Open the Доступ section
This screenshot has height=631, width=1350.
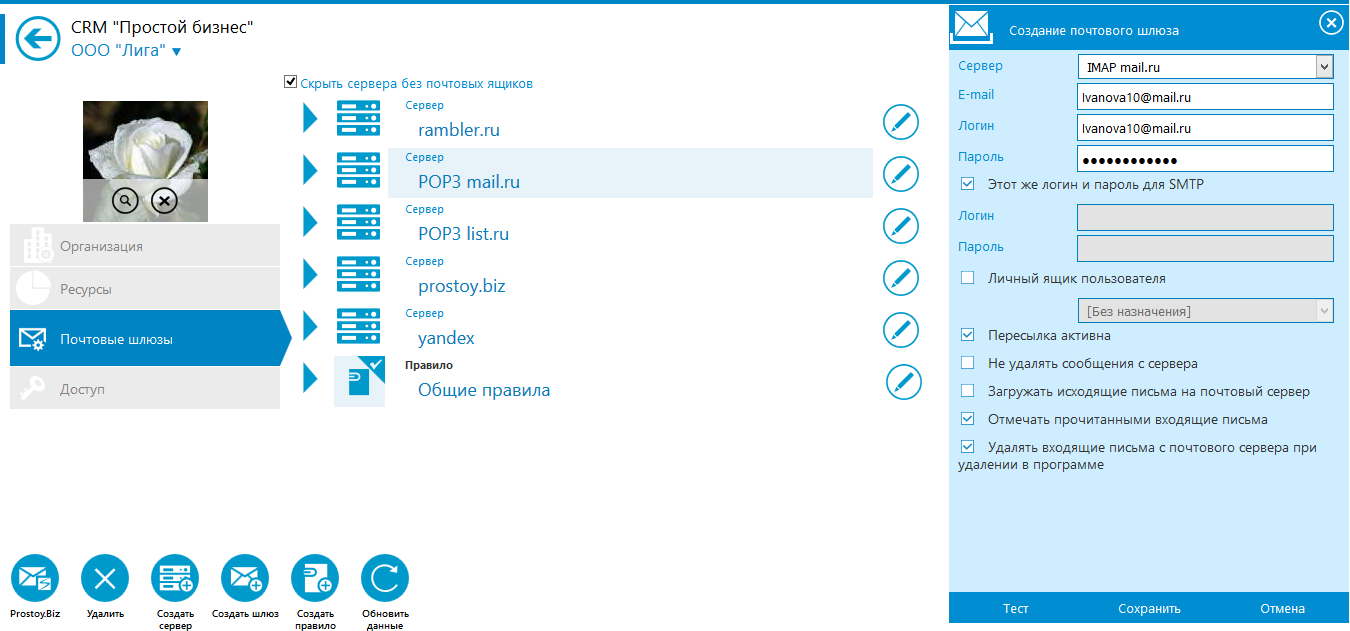coord(145,388)
